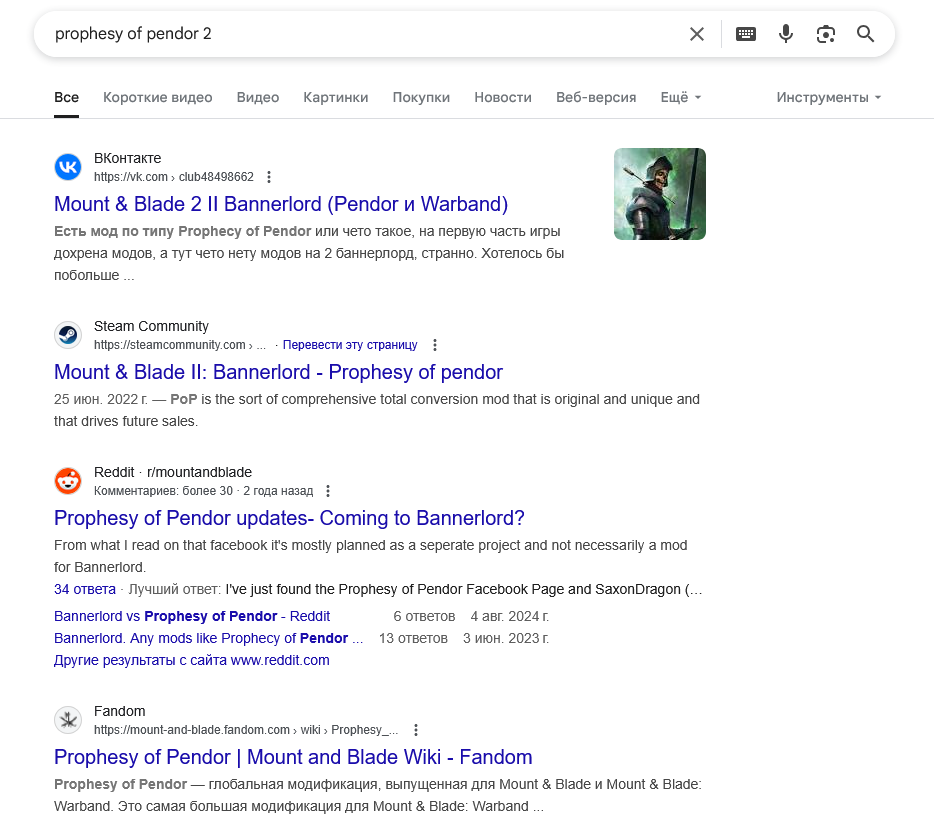
Task: Start voice search with microphone icon
Action: 786,34
